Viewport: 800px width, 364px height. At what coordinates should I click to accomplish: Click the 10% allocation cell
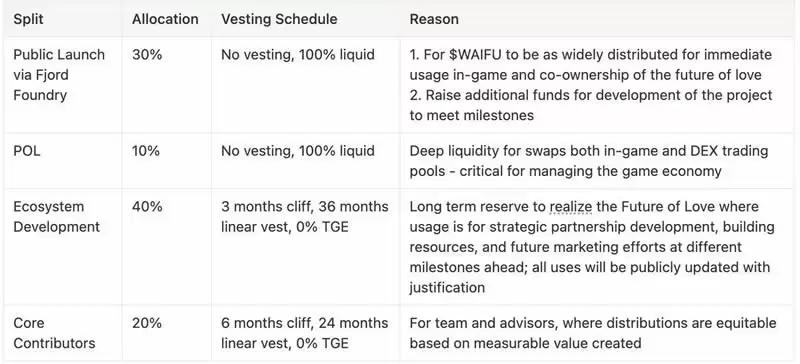[x=146, y=151]
